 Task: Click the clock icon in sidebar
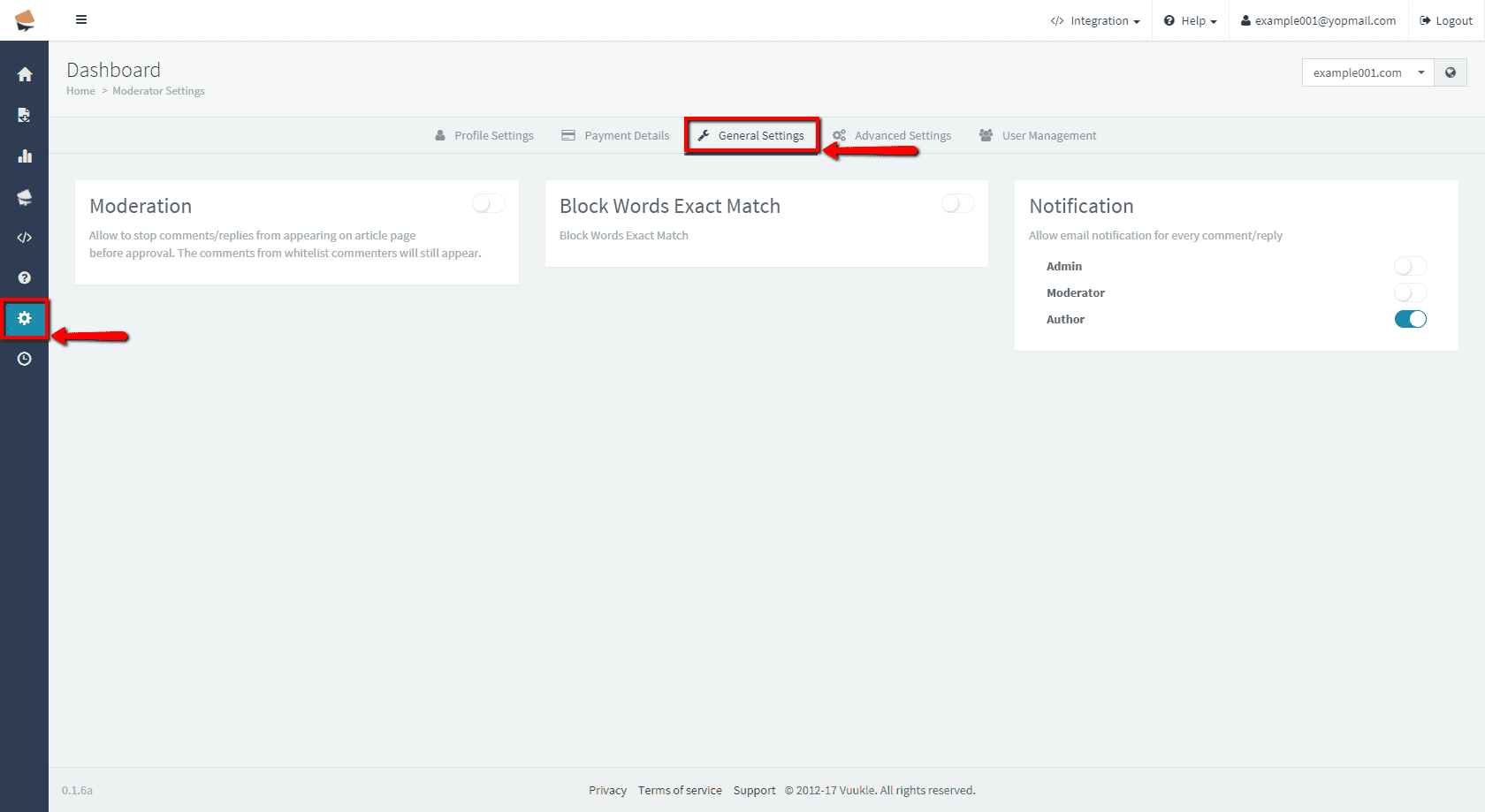click(25, 359)
